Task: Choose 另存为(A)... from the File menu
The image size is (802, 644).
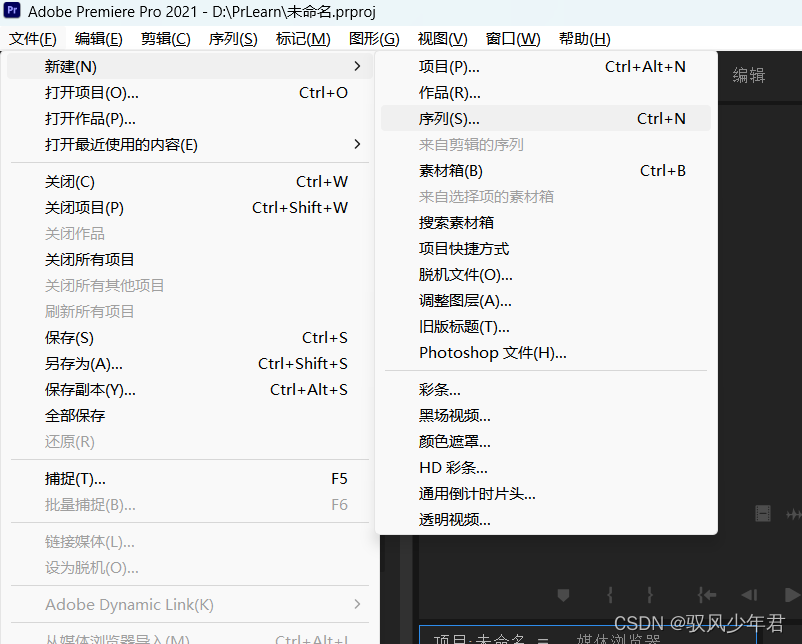Action: 190,364
